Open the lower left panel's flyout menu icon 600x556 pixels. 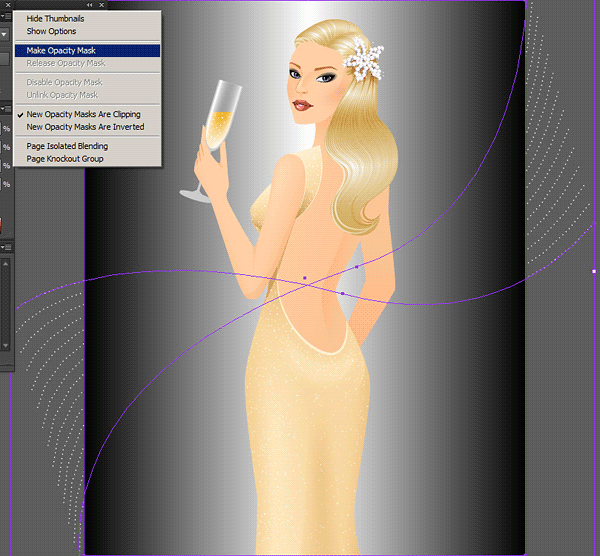[6, 247]
